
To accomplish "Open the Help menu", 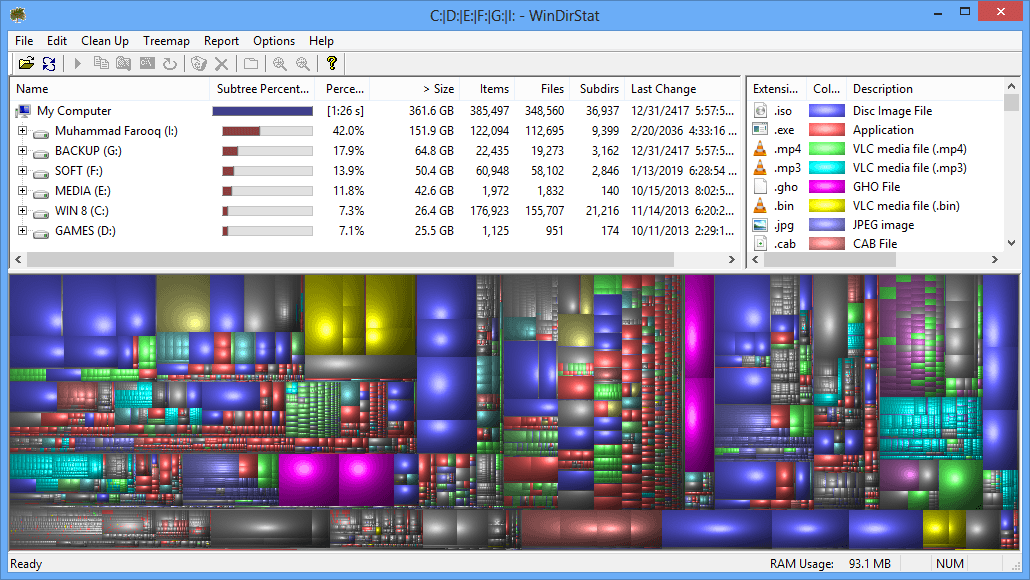I will click(321, 41).
